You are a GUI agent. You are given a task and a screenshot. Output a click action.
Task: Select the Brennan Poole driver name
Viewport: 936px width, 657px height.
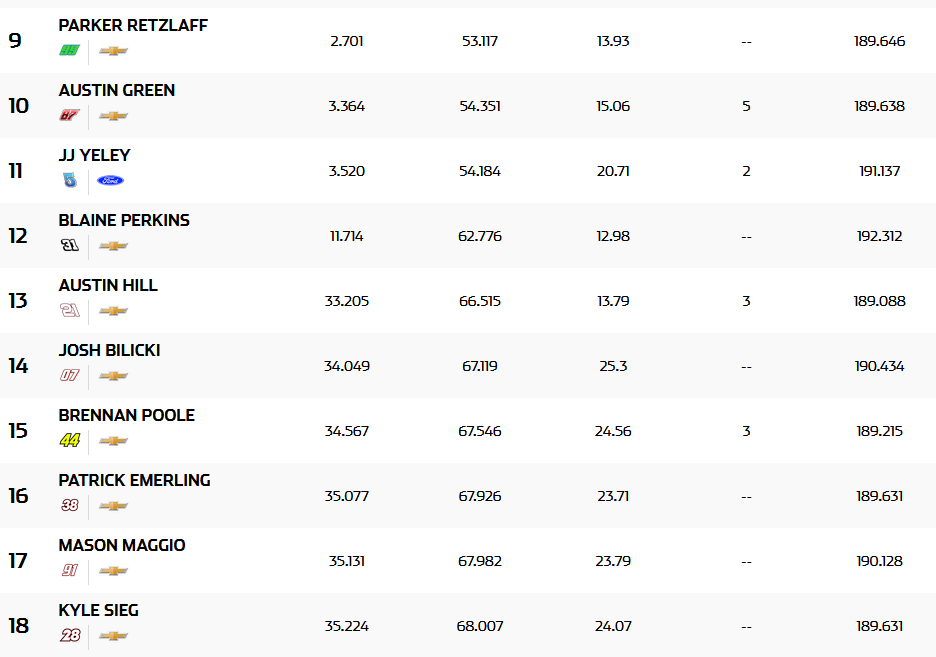point(126,415)
